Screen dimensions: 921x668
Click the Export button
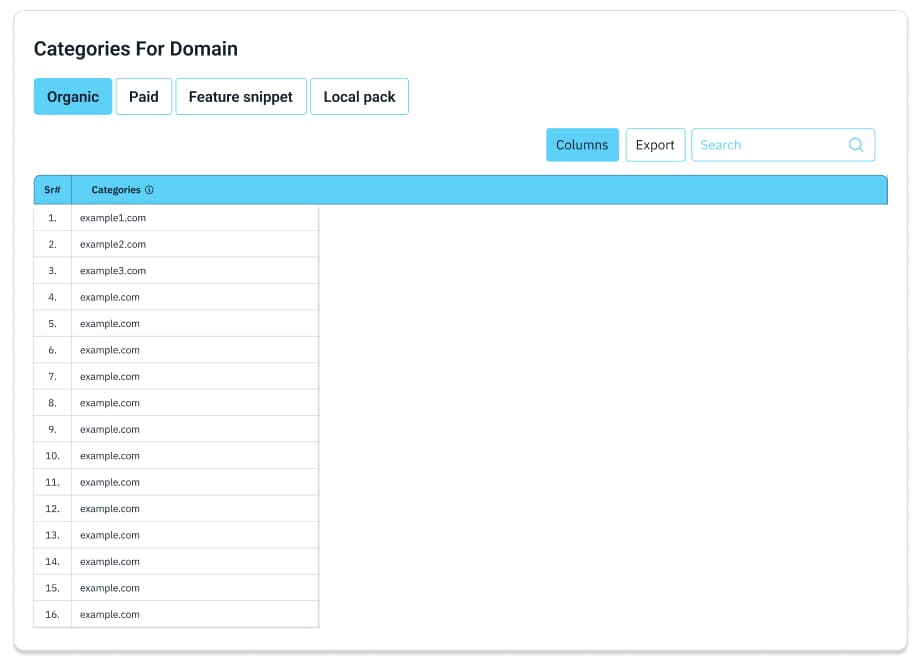[655, 145]
